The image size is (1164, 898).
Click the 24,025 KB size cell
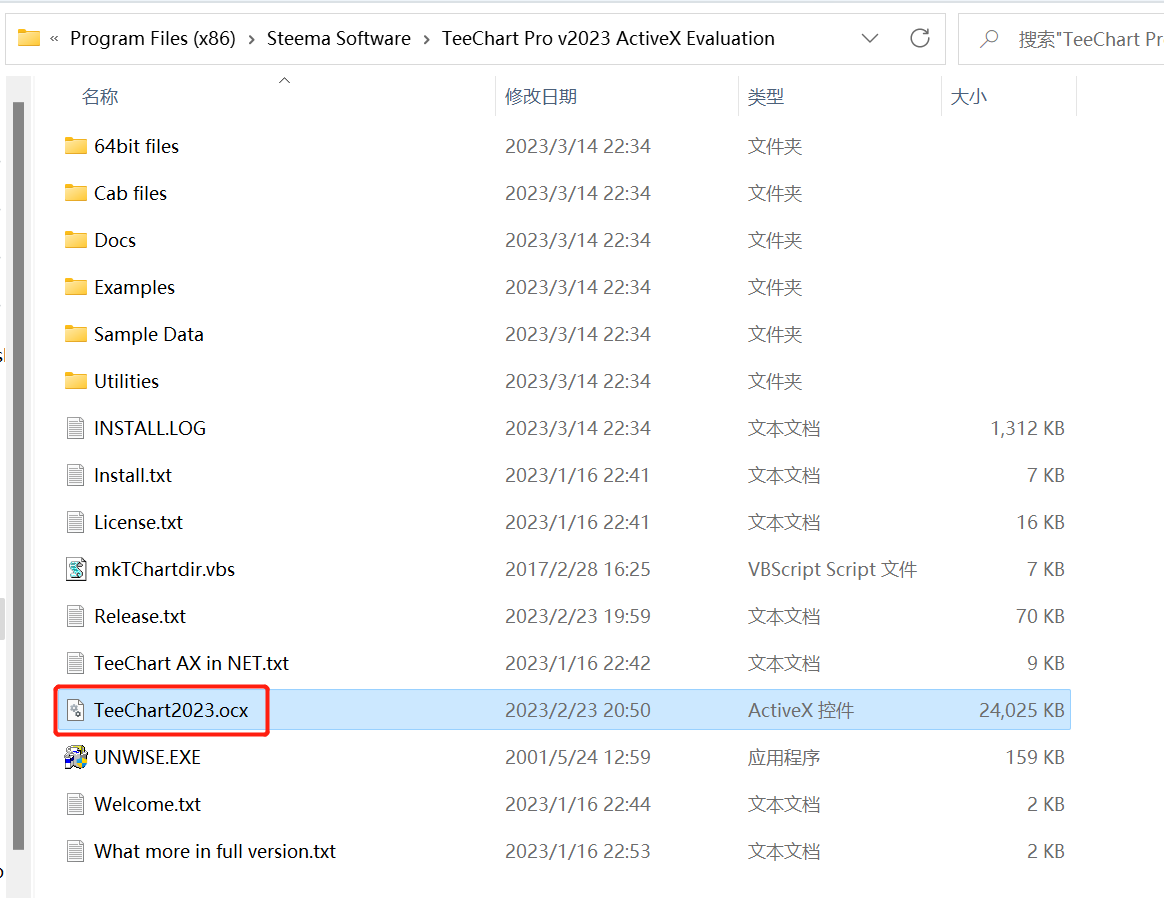(x=1021, y=710)
